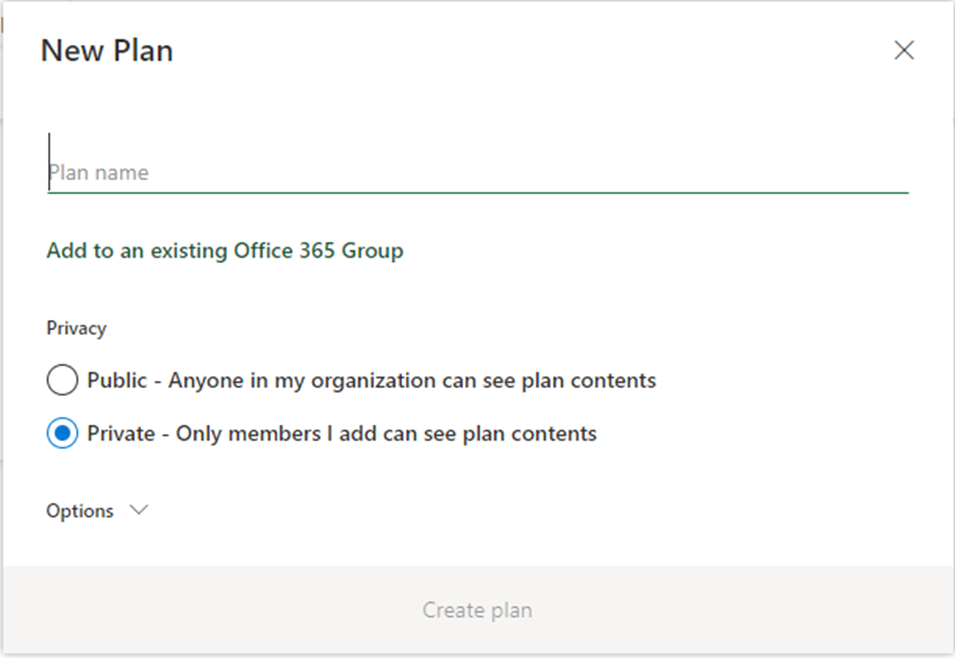Click the 'Plan name' placeholder text
The height and width of the screenshot is (658, 955).
pos(99,173)
